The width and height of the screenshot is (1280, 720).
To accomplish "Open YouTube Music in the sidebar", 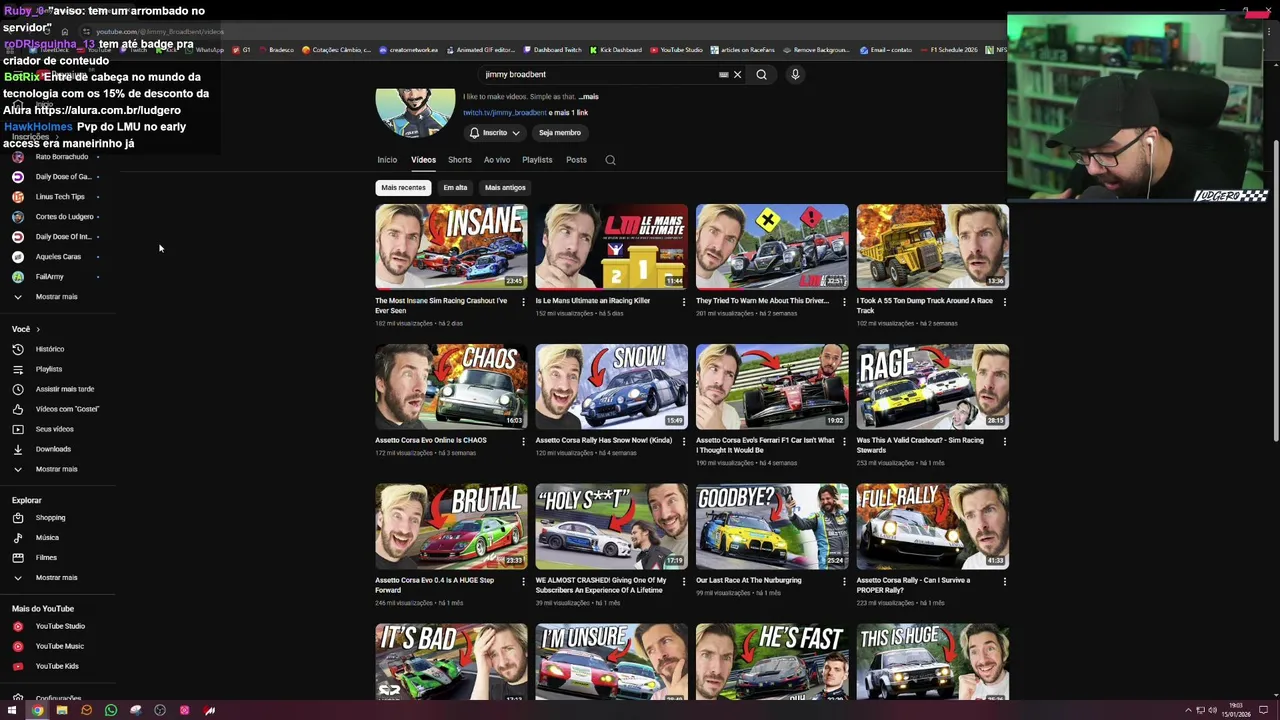I will point(58,646).
